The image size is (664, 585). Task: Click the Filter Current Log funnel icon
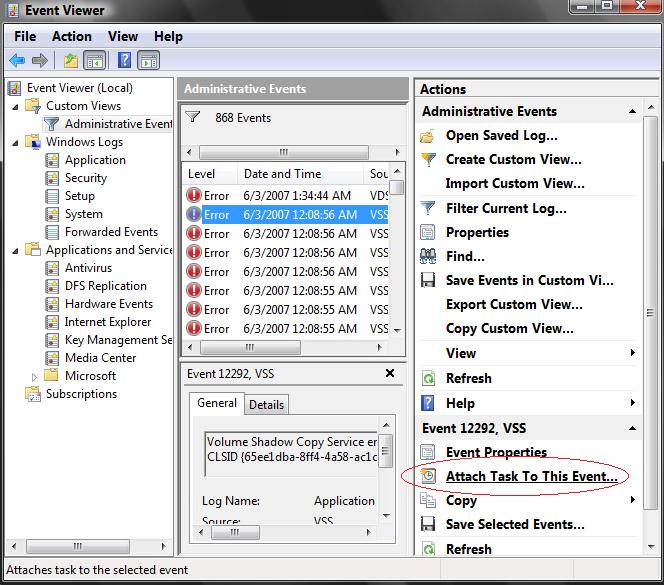pos(428,208)
